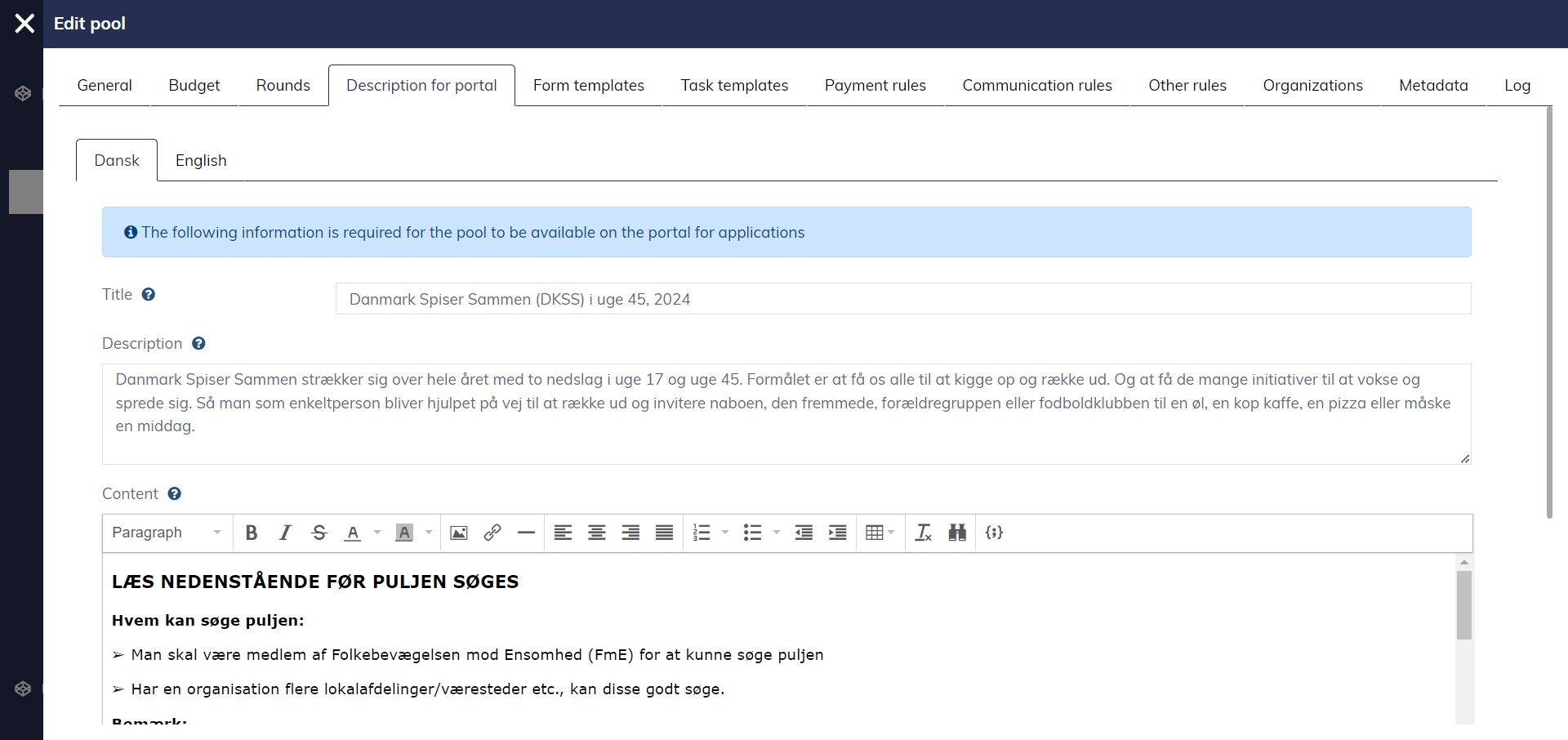Insert a horizontal line

[526, 533]
